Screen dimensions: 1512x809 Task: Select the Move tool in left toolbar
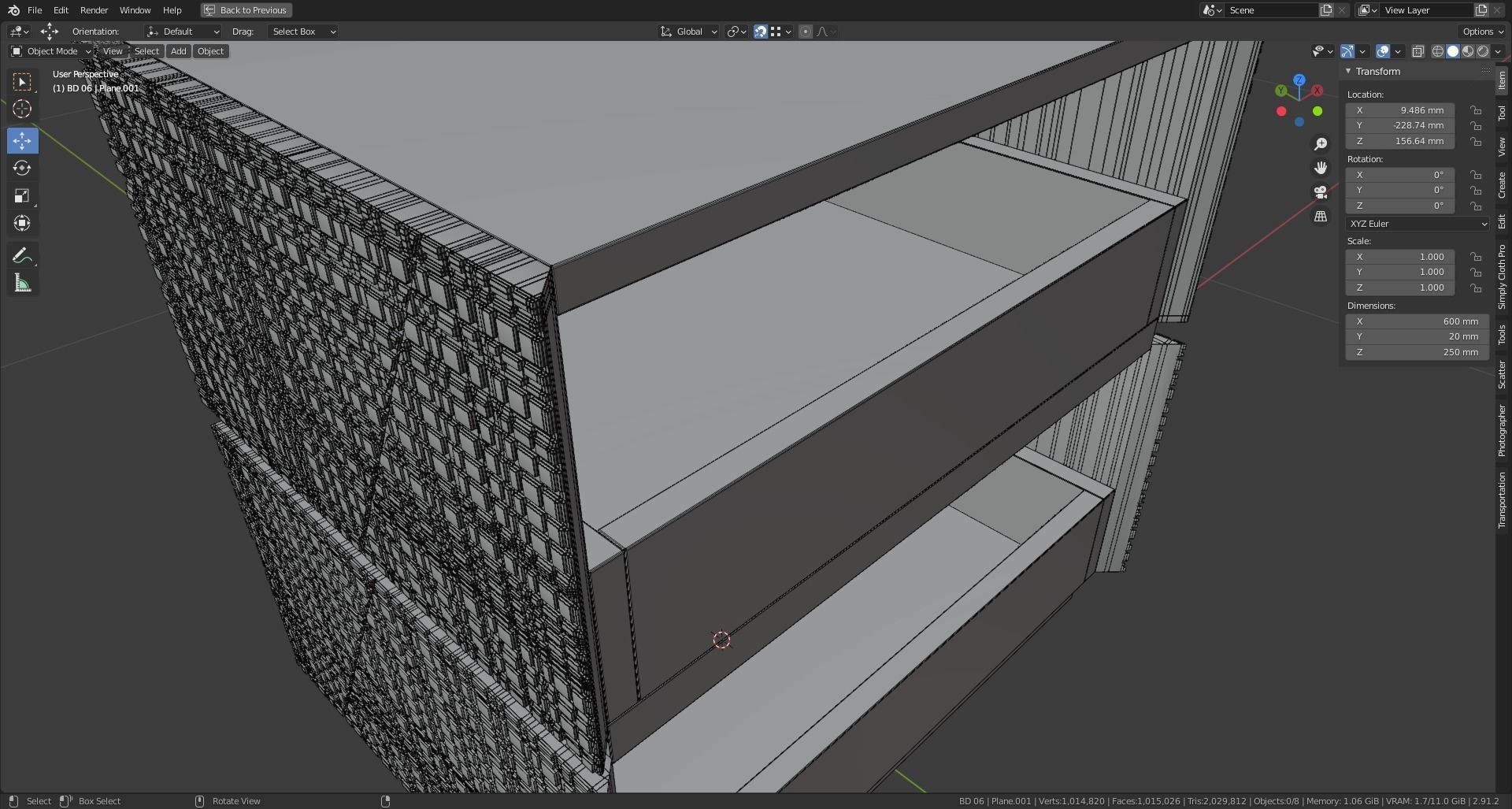click(22, 141)
